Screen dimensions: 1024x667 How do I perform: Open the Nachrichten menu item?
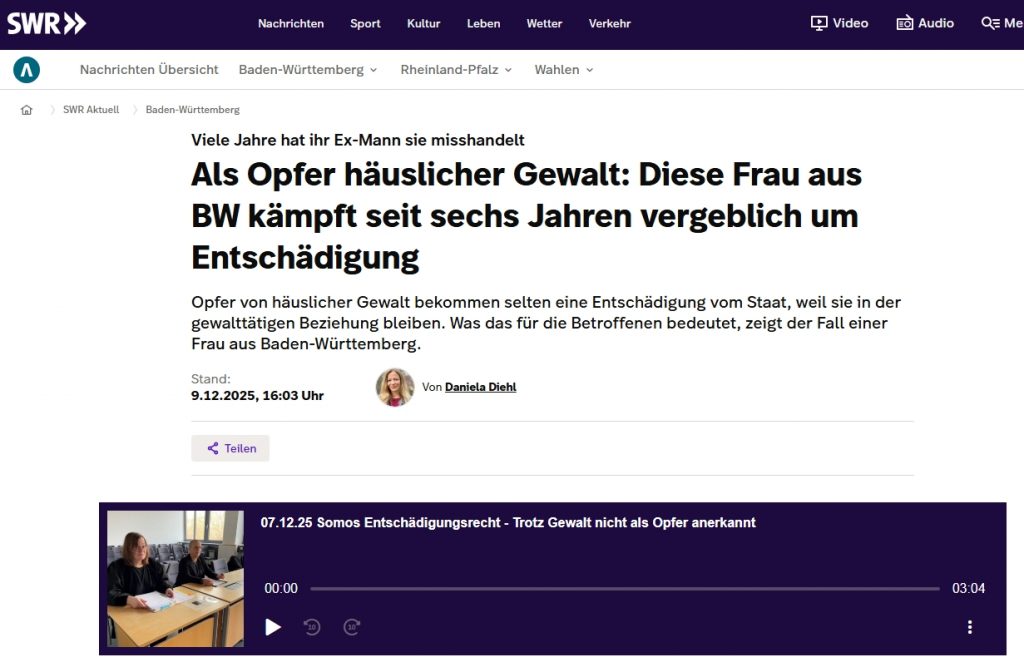(290, 24)
